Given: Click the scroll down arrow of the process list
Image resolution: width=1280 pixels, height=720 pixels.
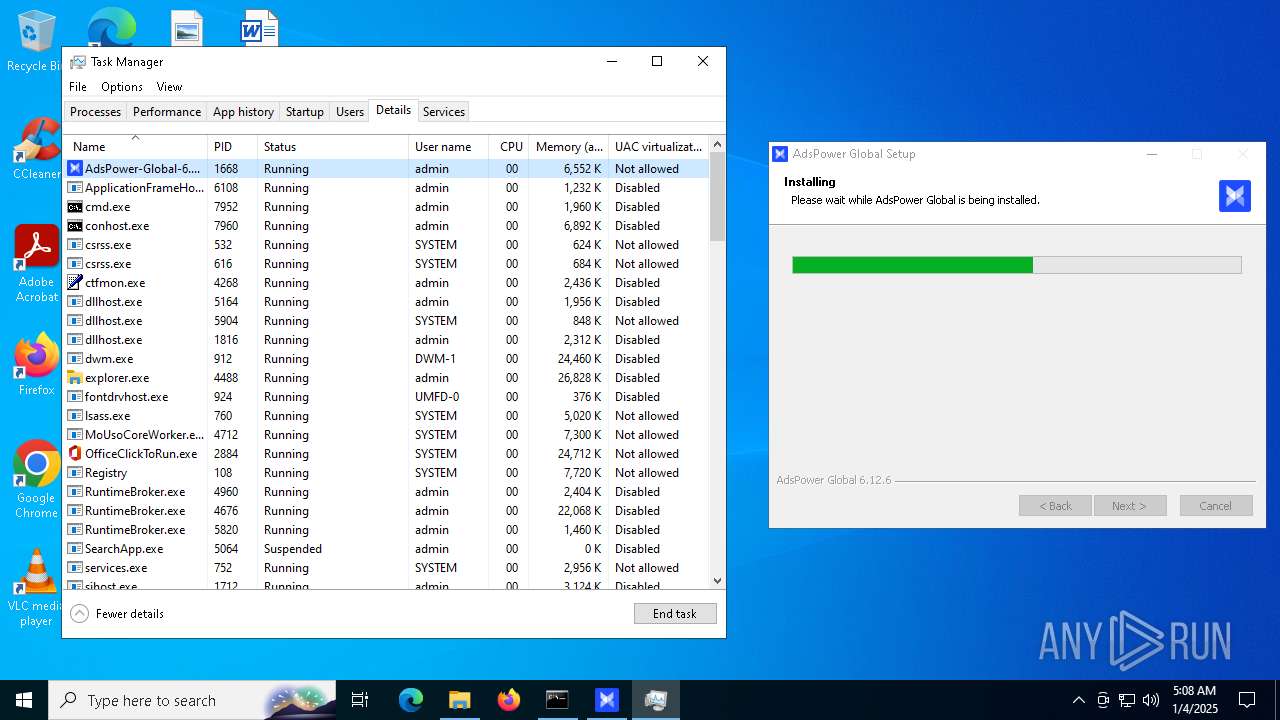Looking at the screenshot, I should 717,580.
